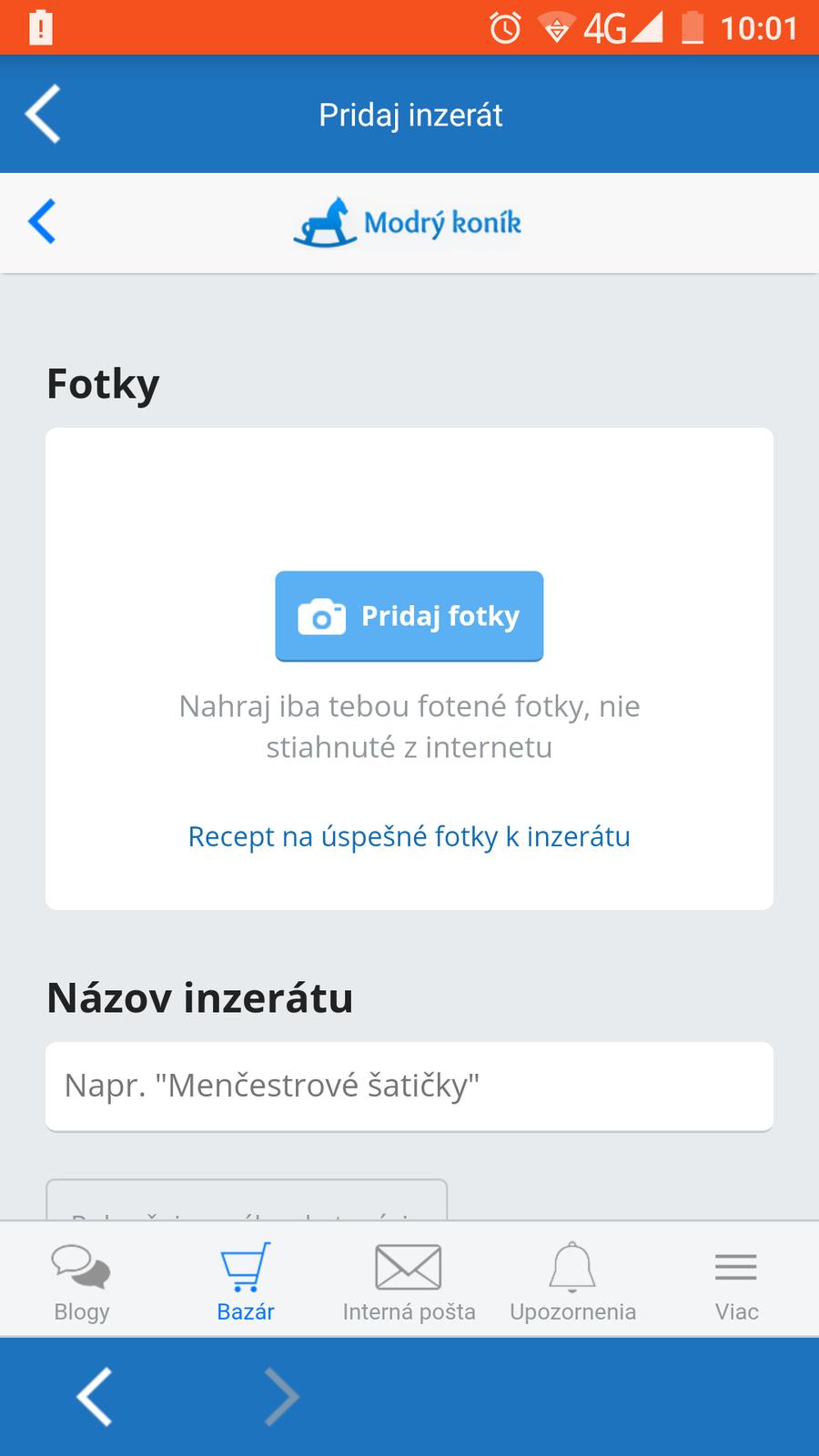Open Recept na úspešné fotky k inzerátu link

pyautogui.click(x=409, y=836)
